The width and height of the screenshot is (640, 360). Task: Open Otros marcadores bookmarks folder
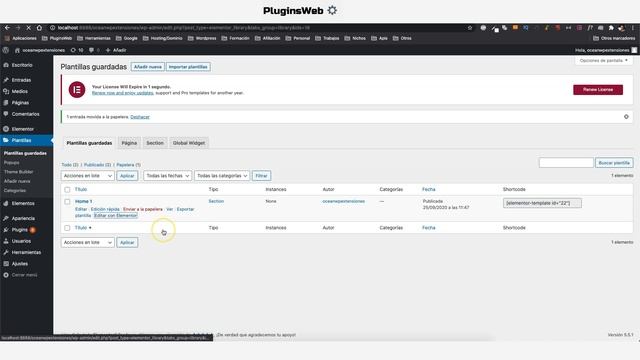(614, 38)
